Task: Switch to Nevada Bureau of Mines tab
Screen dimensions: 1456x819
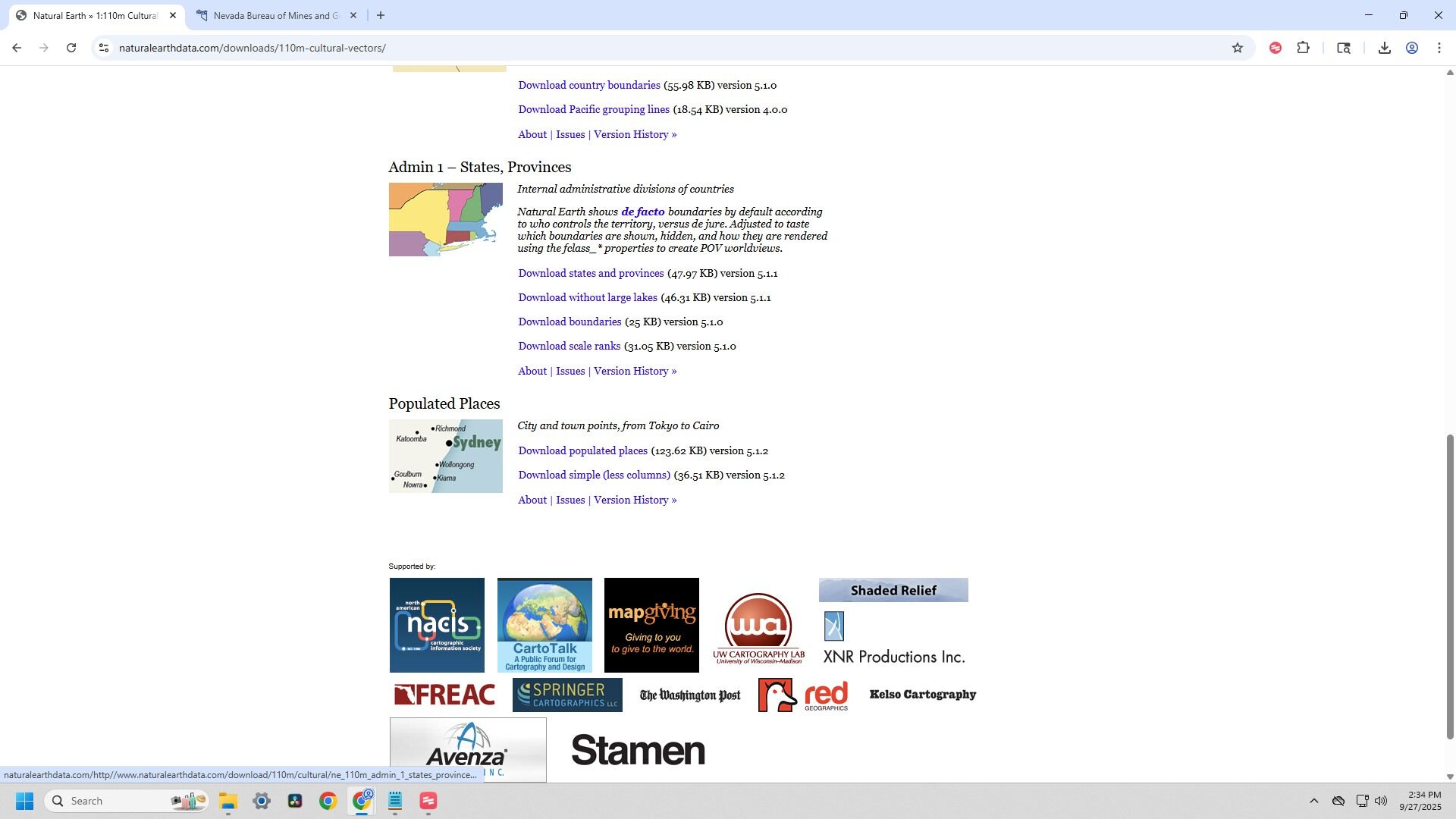Action: pyautogui.click(x=275, y=15)
